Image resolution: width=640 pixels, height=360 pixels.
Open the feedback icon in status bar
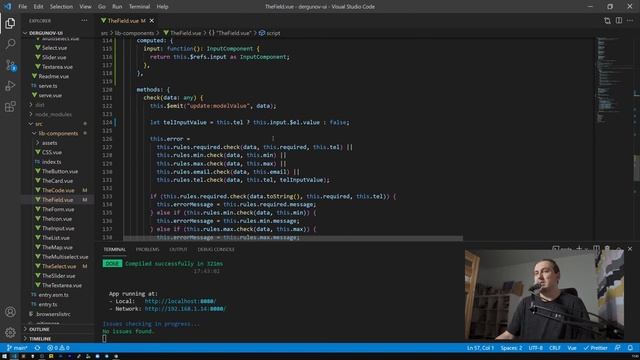(618, 348)
